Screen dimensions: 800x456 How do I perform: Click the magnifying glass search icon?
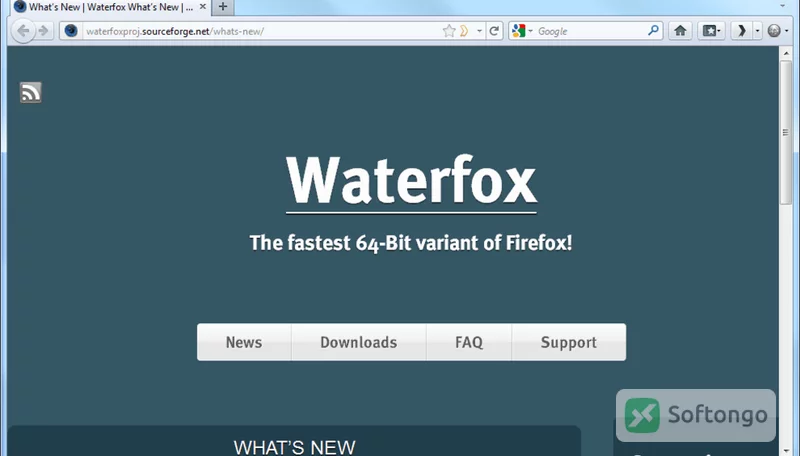click(x=653, y=31)
